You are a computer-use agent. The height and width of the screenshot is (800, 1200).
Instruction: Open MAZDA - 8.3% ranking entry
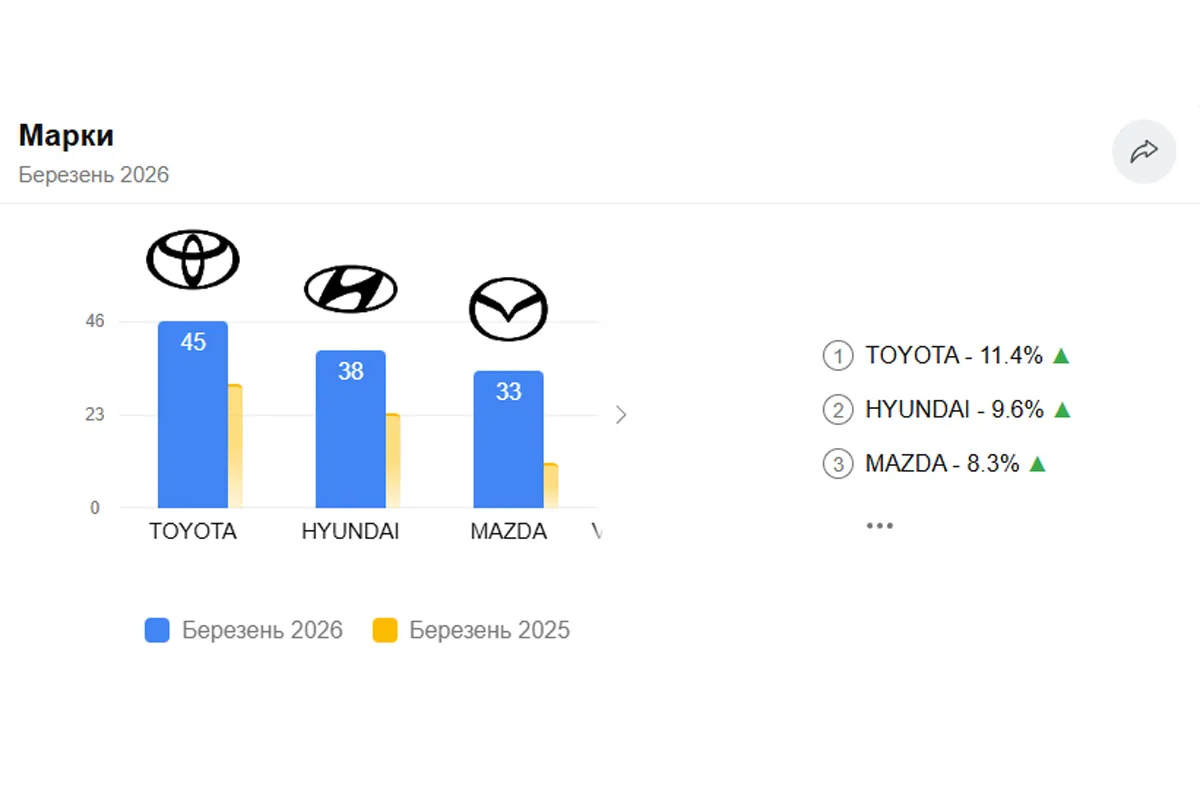941,463
